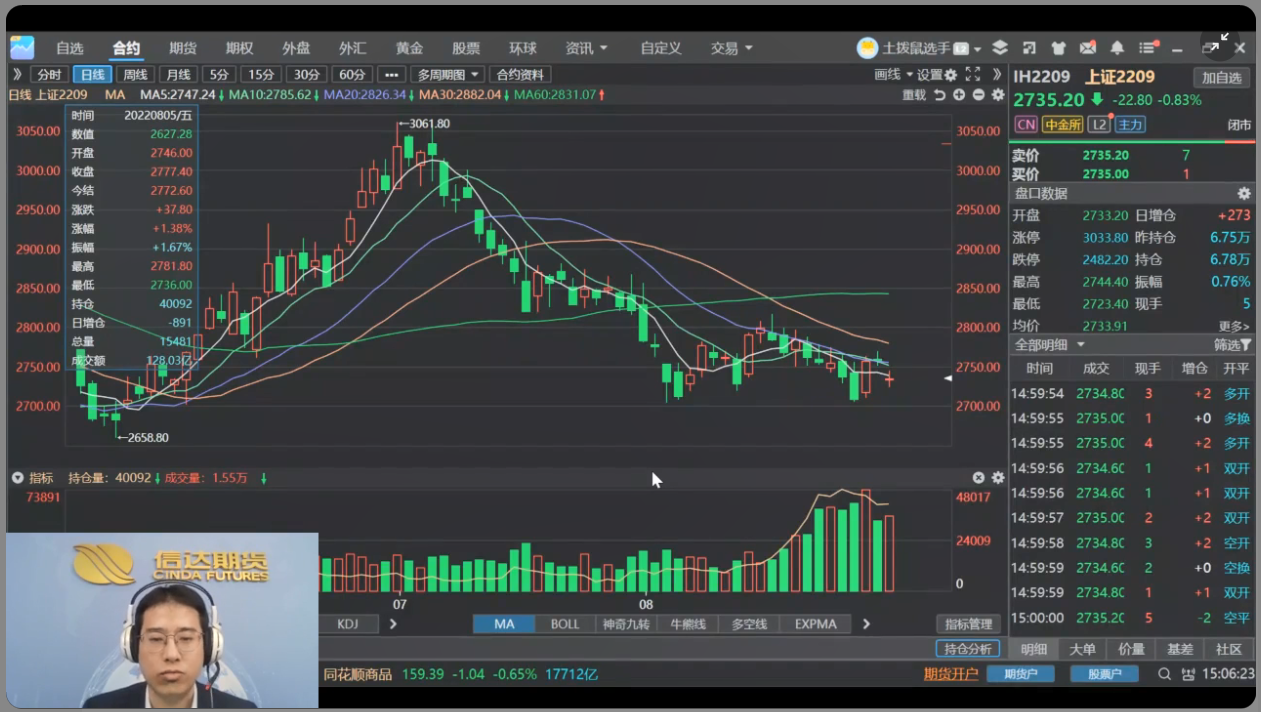1261x712 pixels.
Task: Switch chart period to 周线
Action: 135,75
